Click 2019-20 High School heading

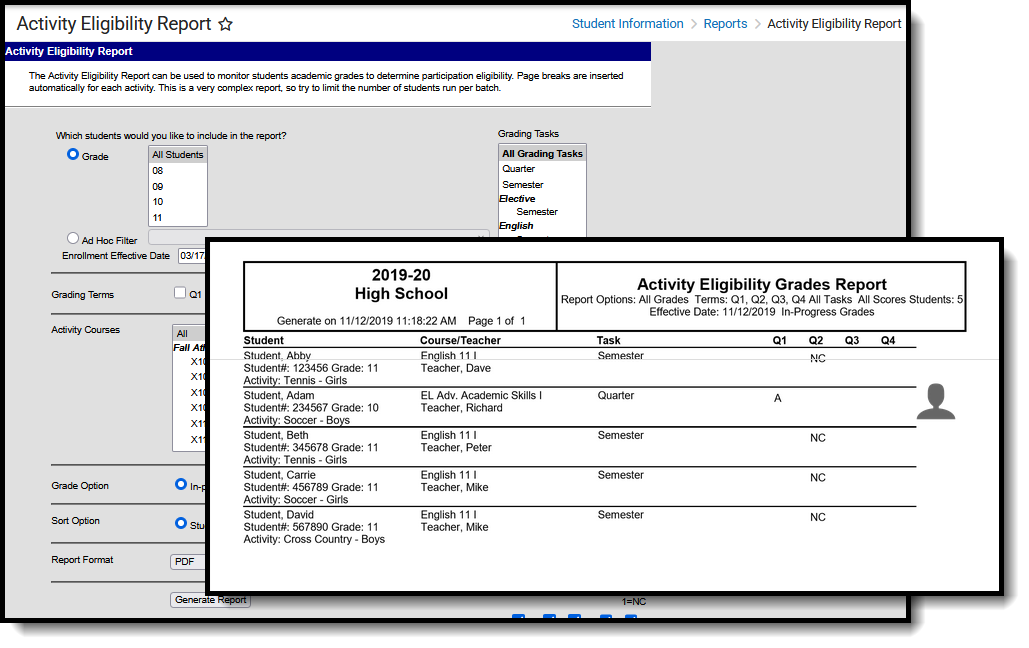click(402, 284)
